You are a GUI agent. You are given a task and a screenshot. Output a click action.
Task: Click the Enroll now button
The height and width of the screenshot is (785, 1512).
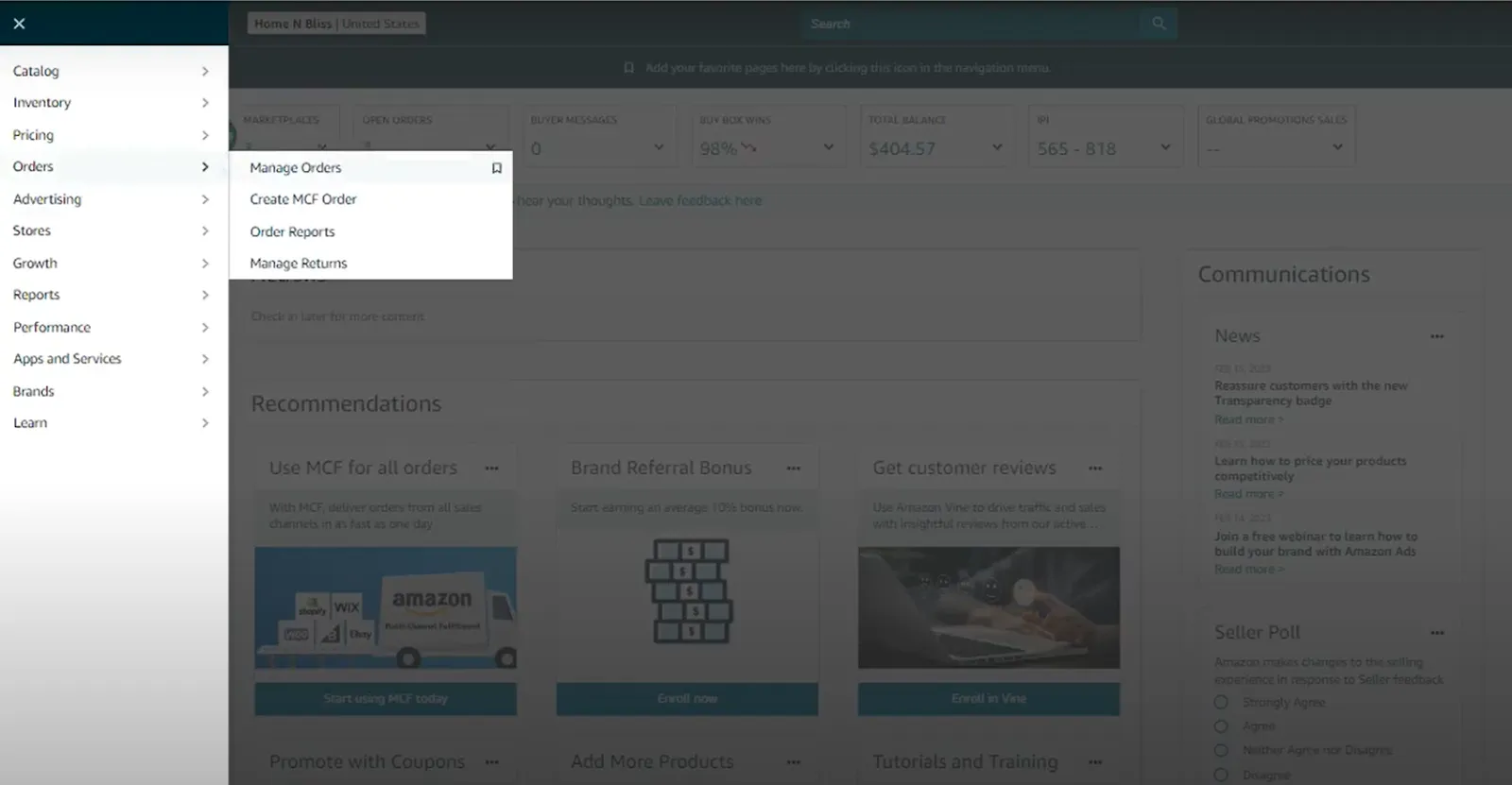click(687, 699)
